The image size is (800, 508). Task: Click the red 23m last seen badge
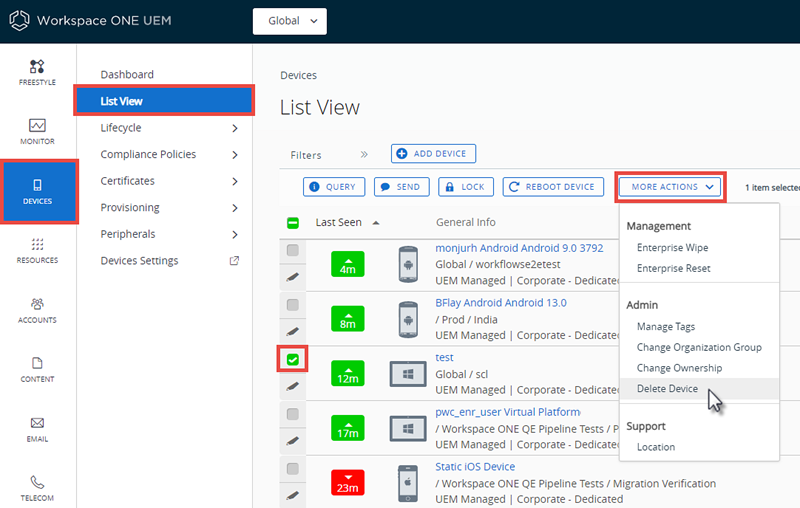pyautogui.click(x=347, y=482)
